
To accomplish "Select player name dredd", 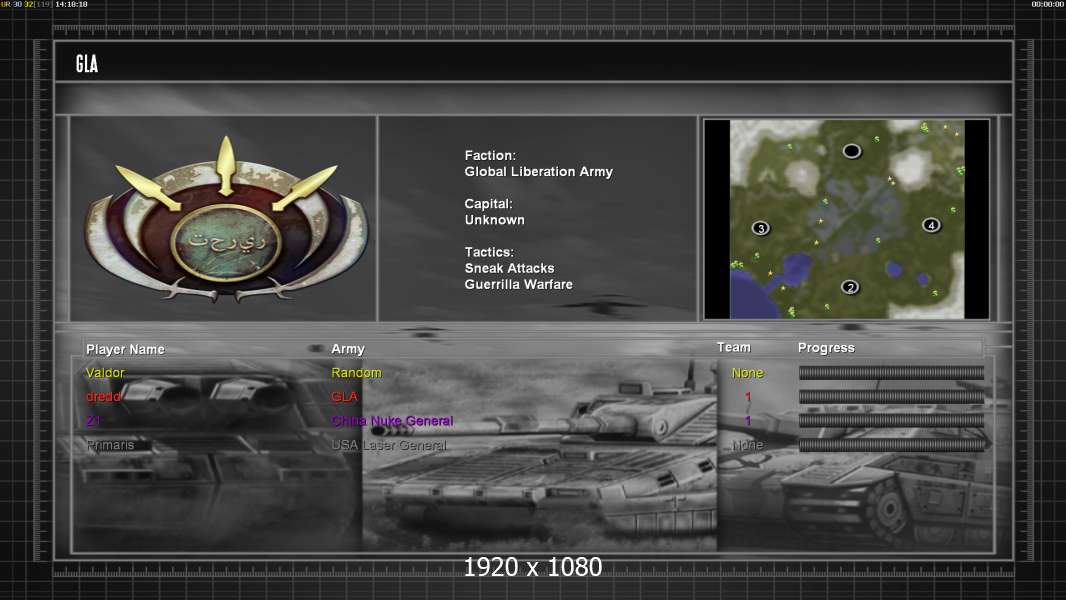I will pos(103,396).
